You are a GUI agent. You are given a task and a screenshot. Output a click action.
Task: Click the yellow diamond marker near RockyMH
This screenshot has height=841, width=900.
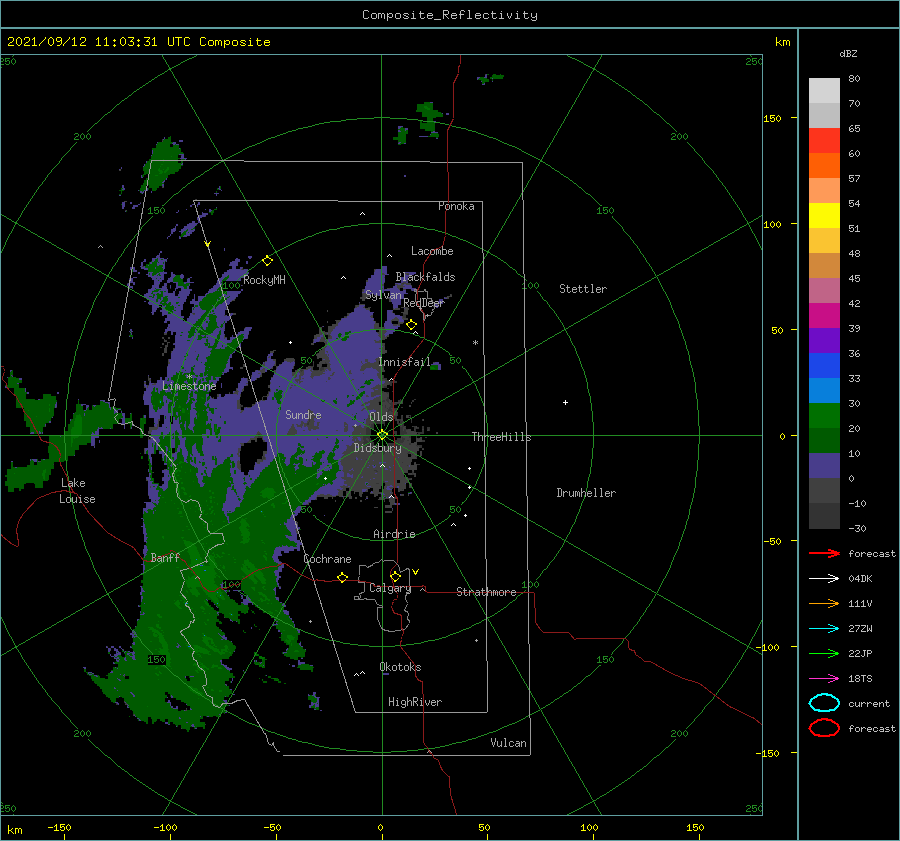tap(267, 261)
